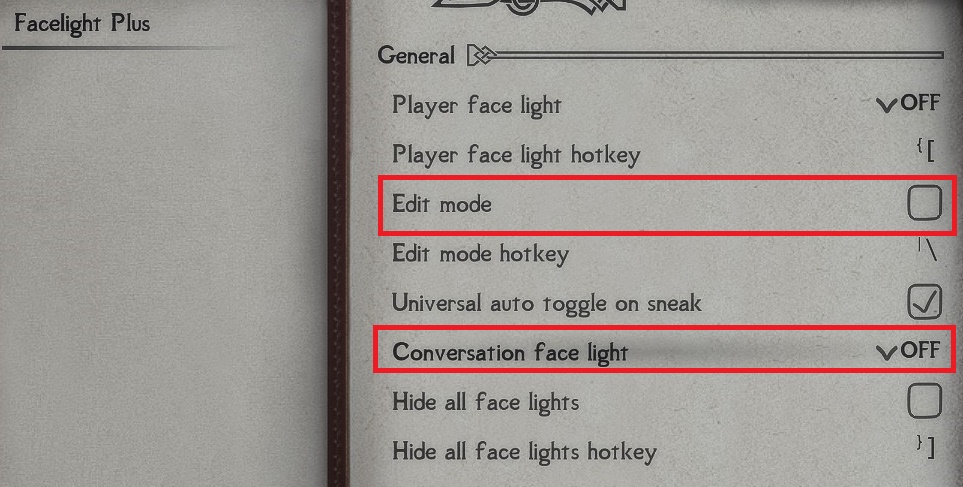Screen dimensions: 963x487
Task: Uncheck Universal auto toggle on sneak
Action: pyautogui.click(x=924, y=302)
